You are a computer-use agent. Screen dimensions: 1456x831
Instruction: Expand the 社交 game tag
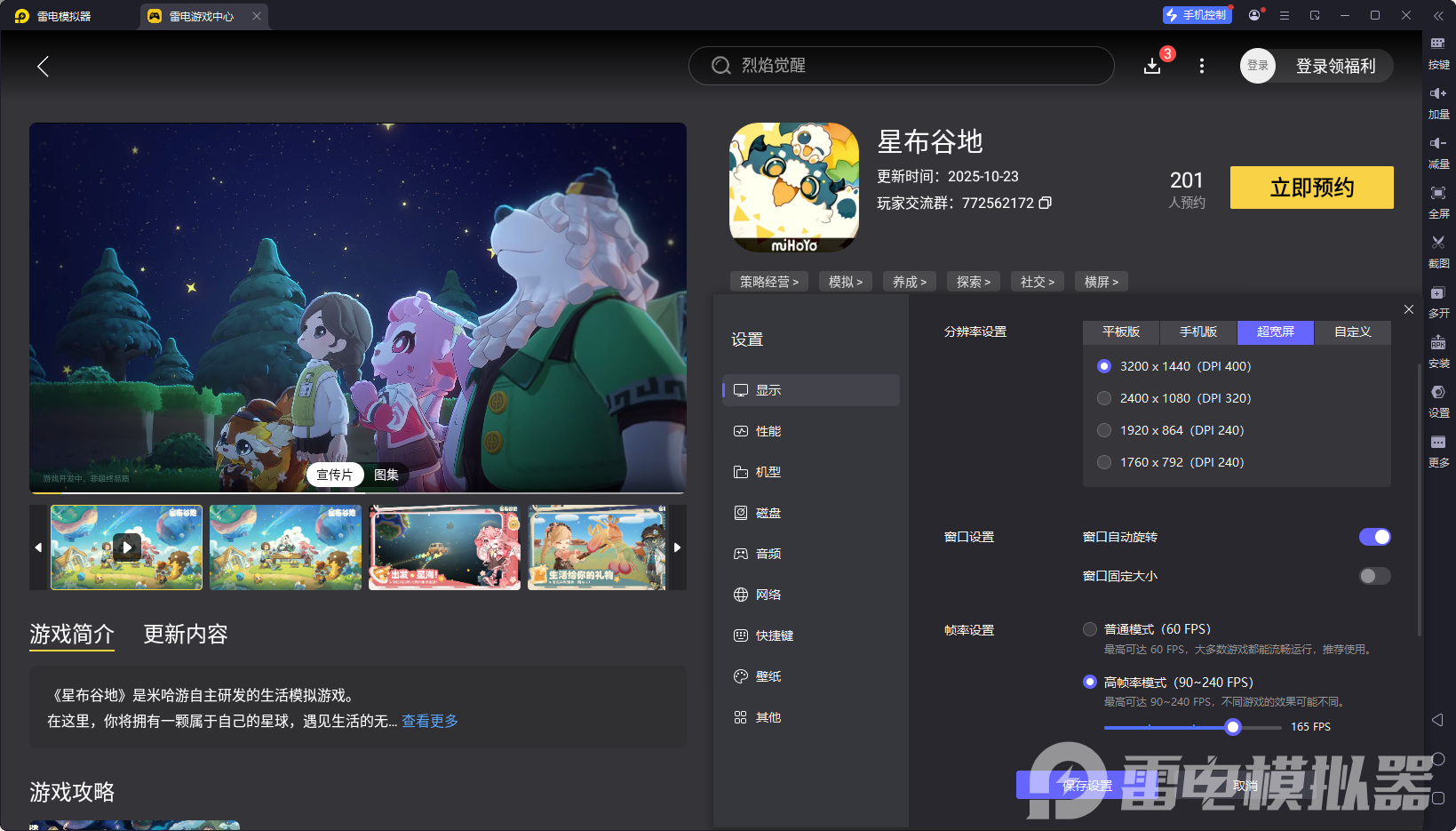[1037, 281]
